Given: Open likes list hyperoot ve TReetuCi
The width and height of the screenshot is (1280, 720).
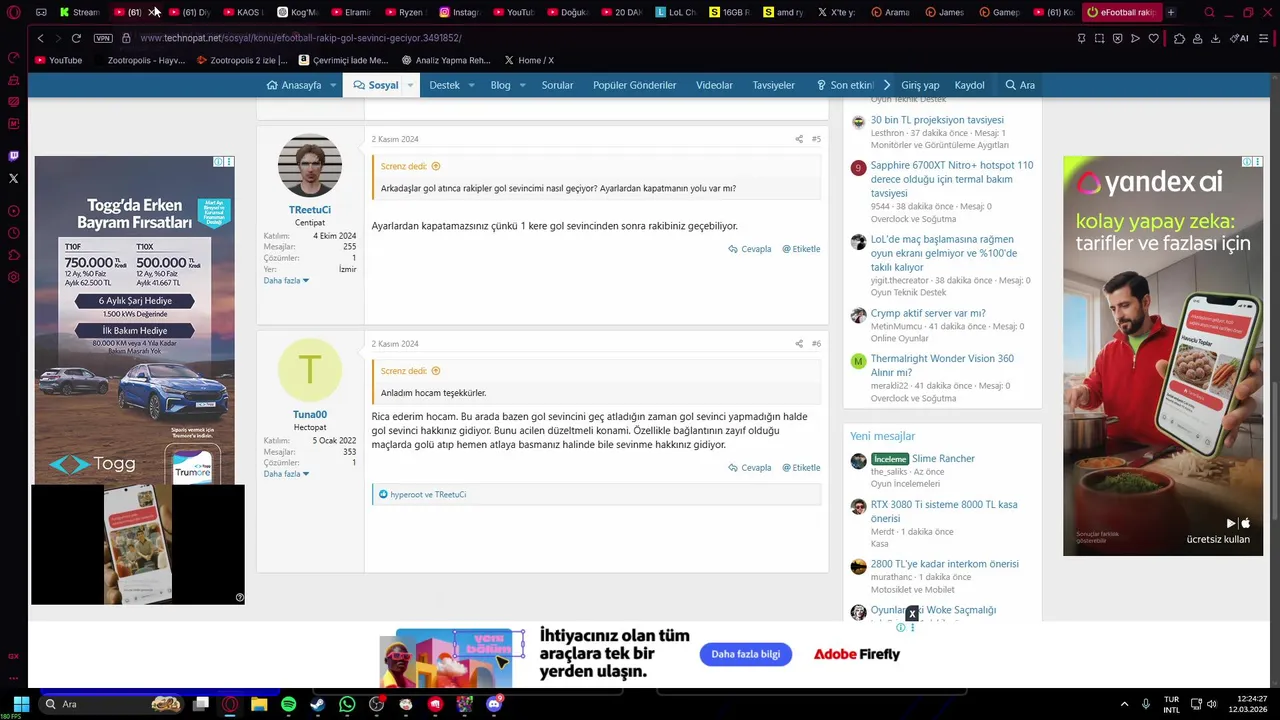Looking at the screenshot, I should pos(428,495).
